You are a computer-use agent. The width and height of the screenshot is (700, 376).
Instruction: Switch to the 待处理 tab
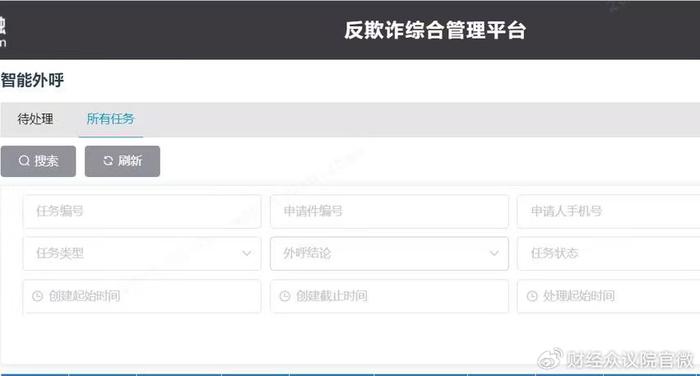pyautogui.click(x=35, y=119)
